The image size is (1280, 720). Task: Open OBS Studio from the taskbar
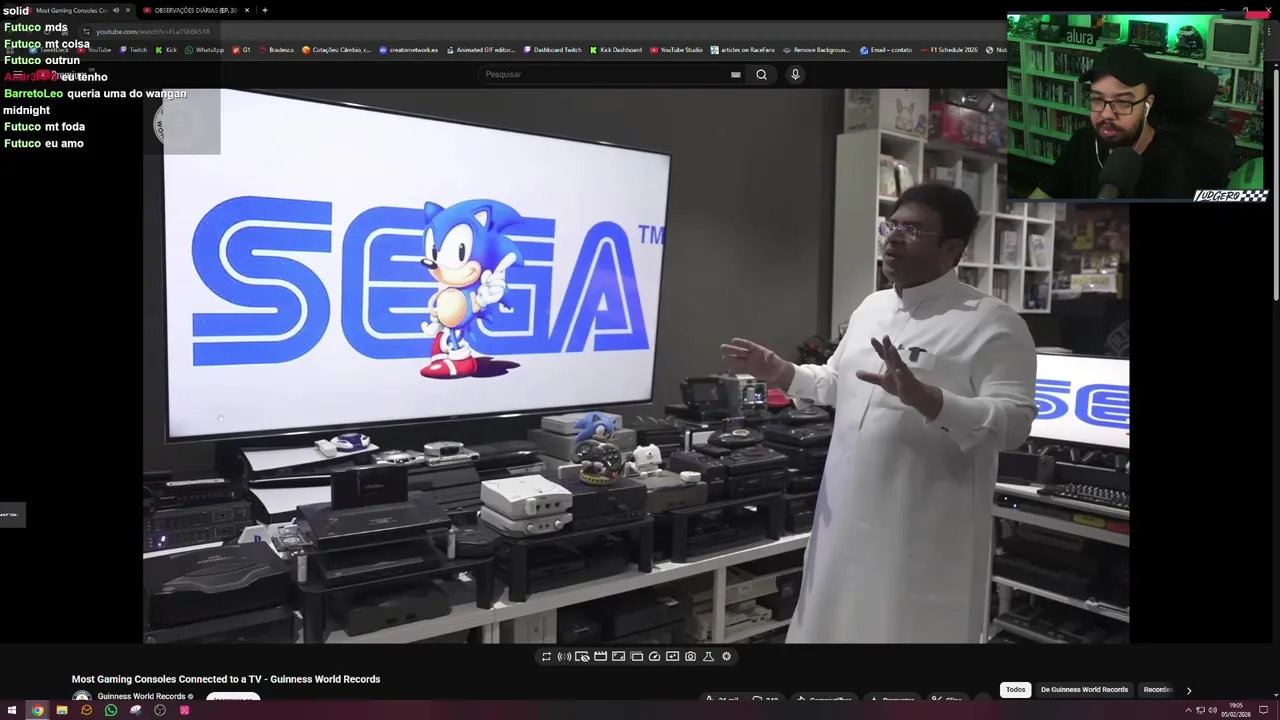pyautogui.click(x=160, y=710)
